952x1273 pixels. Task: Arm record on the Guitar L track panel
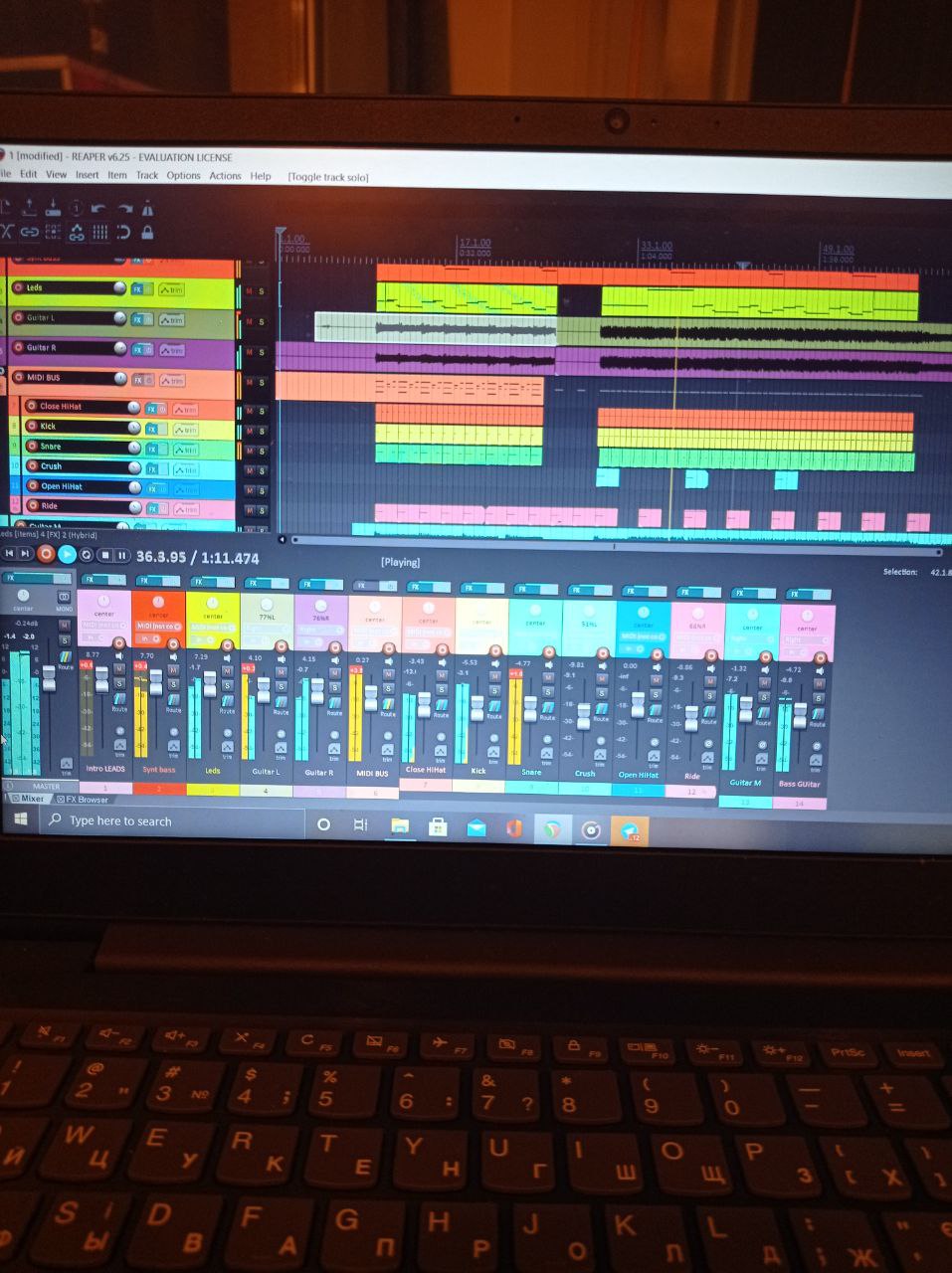18,318
